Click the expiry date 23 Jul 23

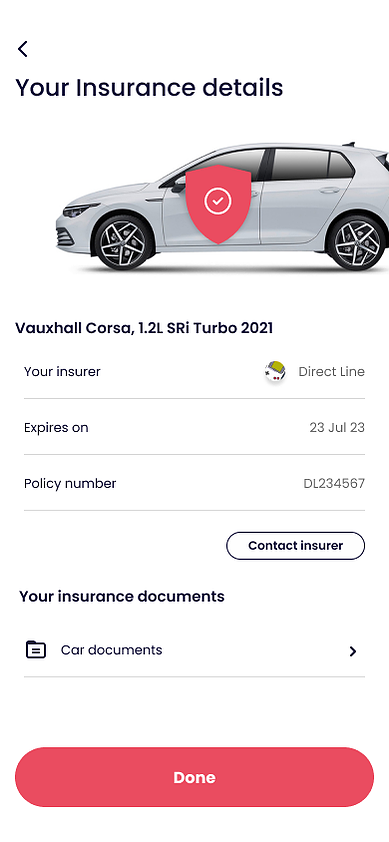pos(337,427)
